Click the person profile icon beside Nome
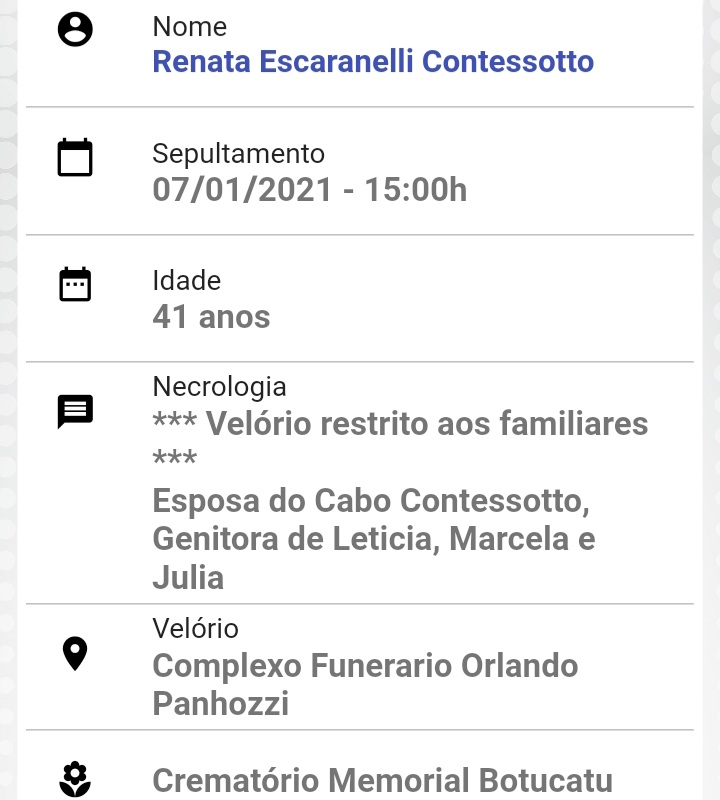This screenshot has width=720, height=800. click(x=75, y=30)
